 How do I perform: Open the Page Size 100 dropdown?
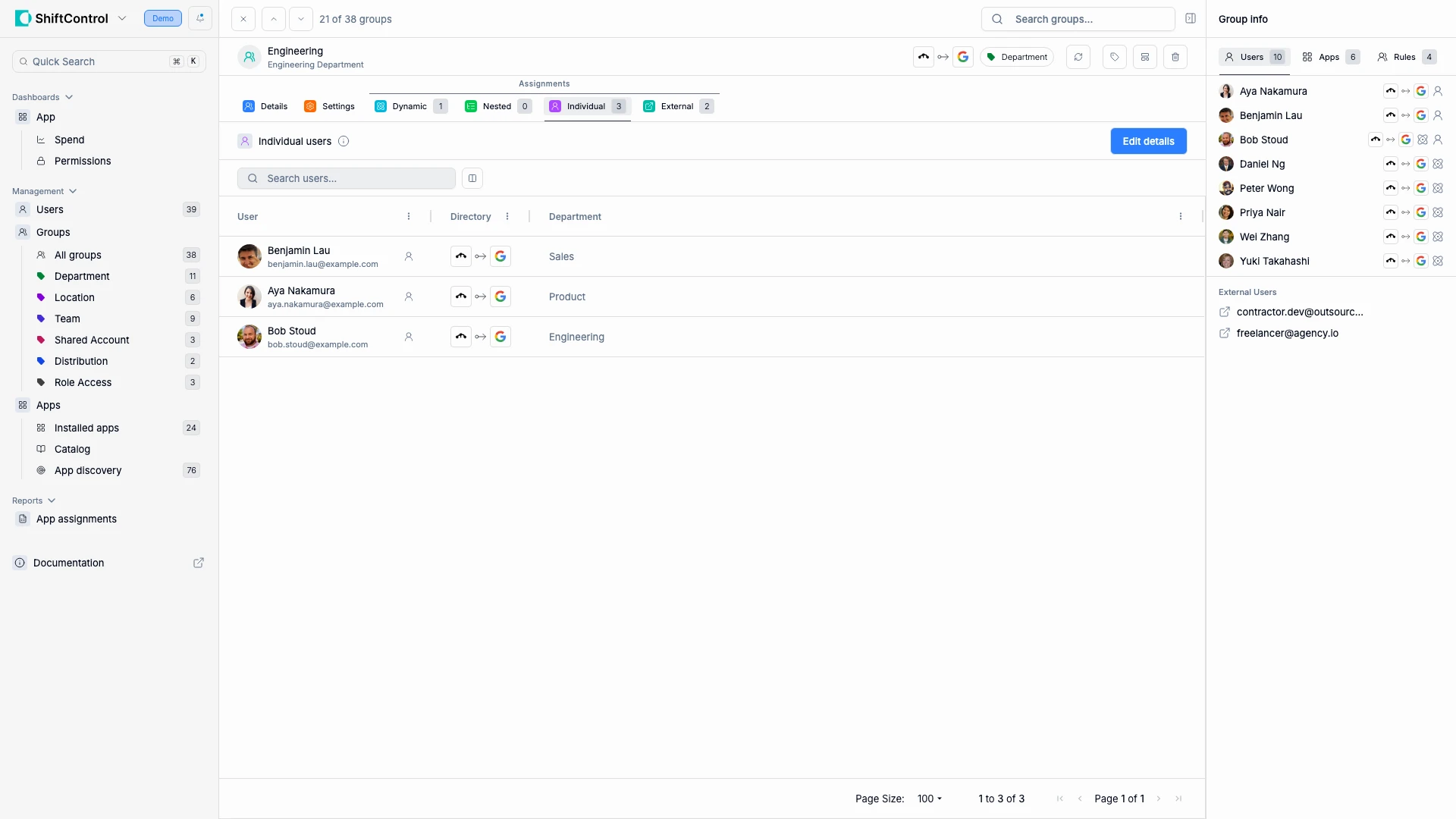point(929,799)
